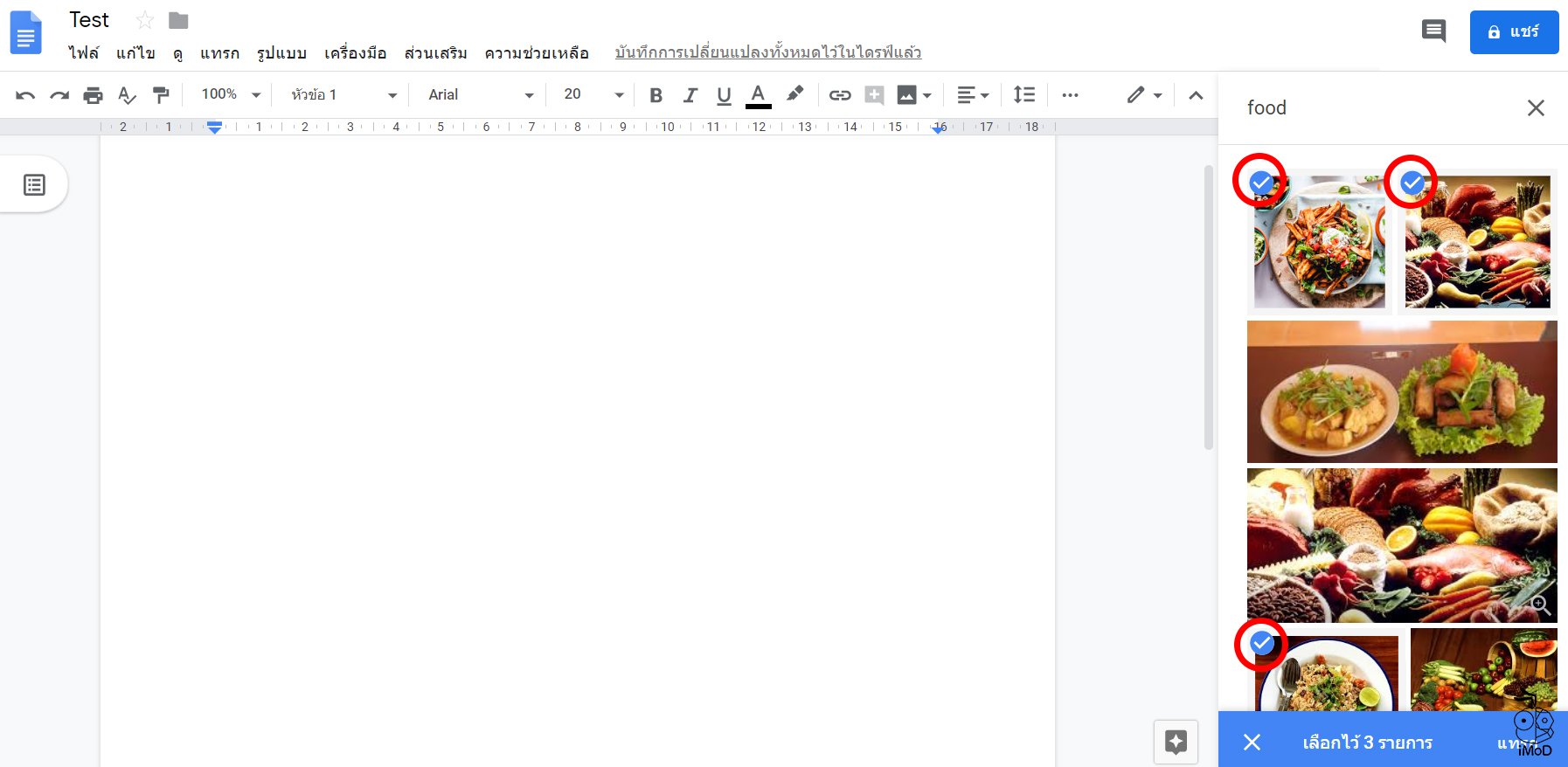Show the document outline icon

point(34,184)
